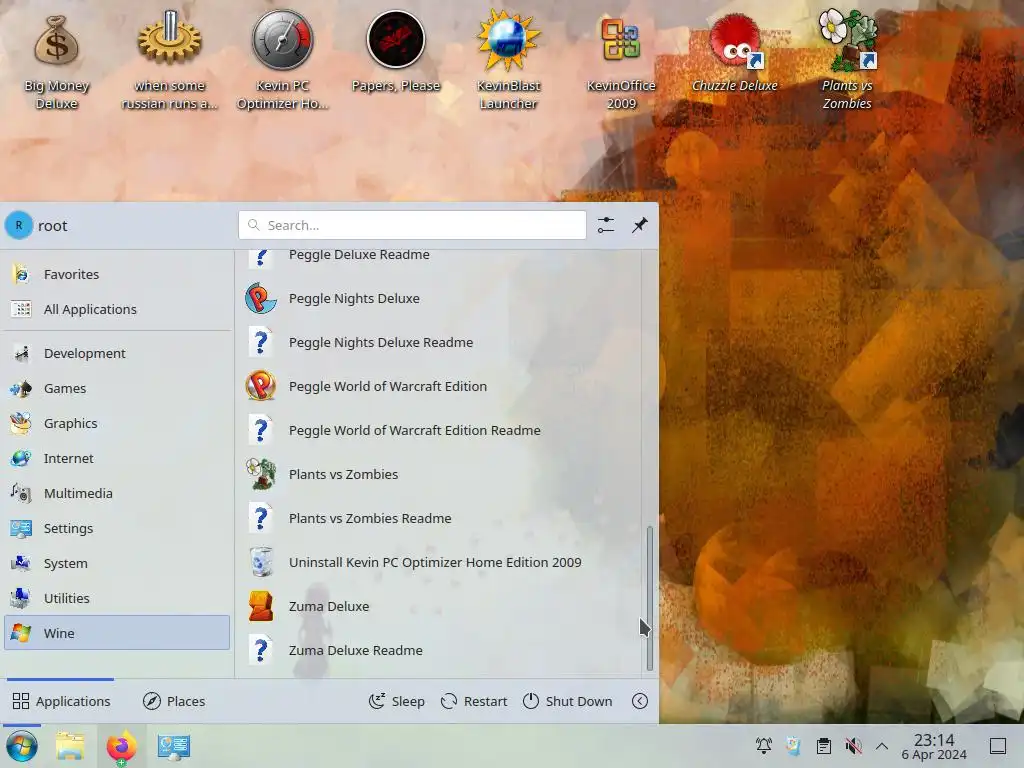This screenshot has width=1024, height=768.
Task: Click the muted volume tray icon
Action: (x=853, y=746)
